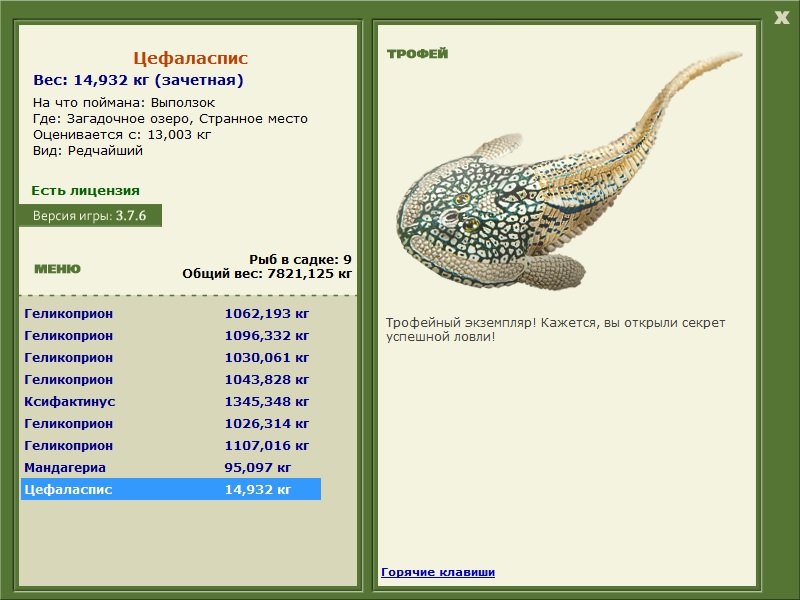Click the Трофейный экземпляр description text
The width and height of the screenshot is (800, 600).
[555, 330]
